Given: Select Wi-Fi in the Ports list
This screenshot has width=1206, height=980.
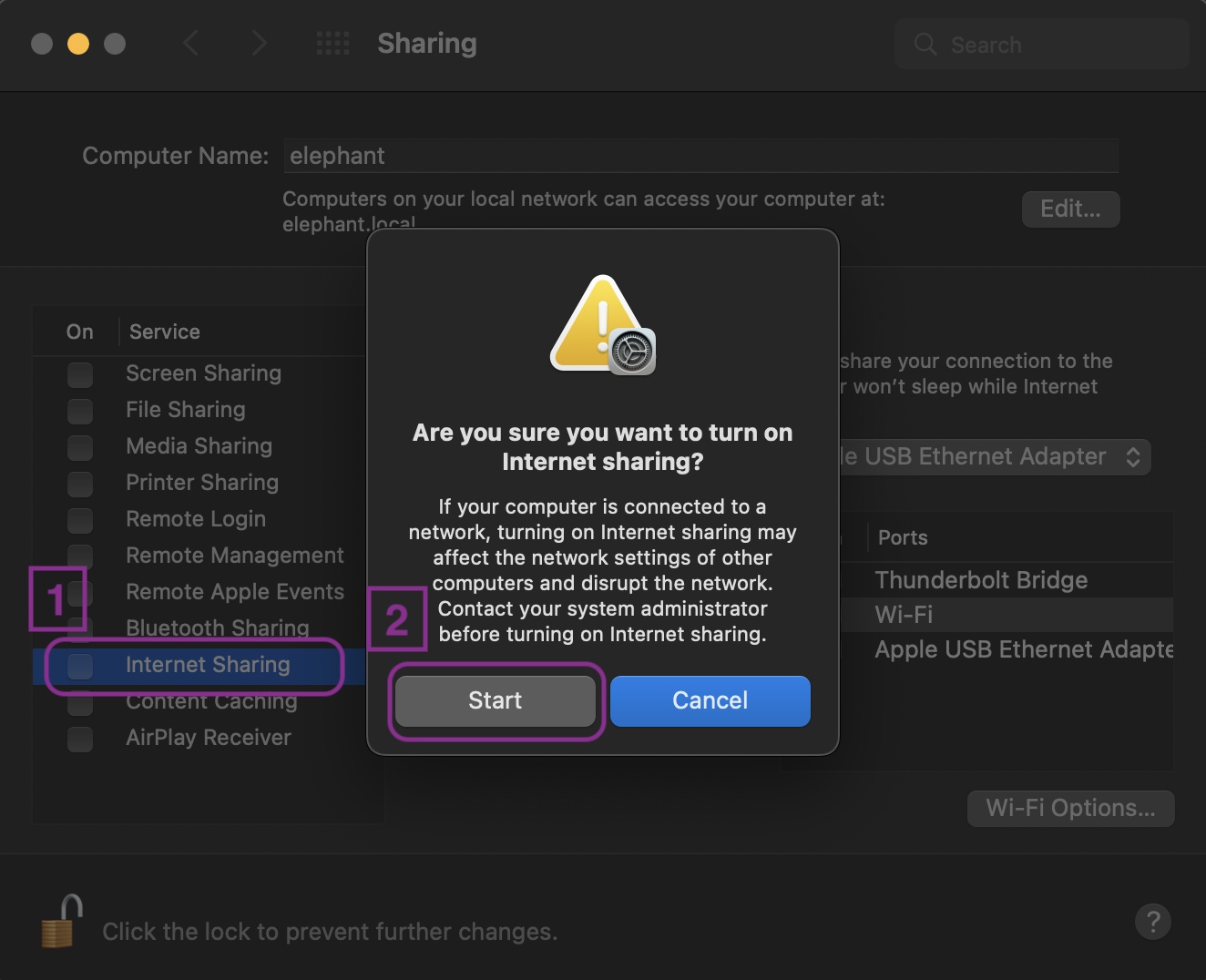Looking at the screenshot, I should coord(904,615).
